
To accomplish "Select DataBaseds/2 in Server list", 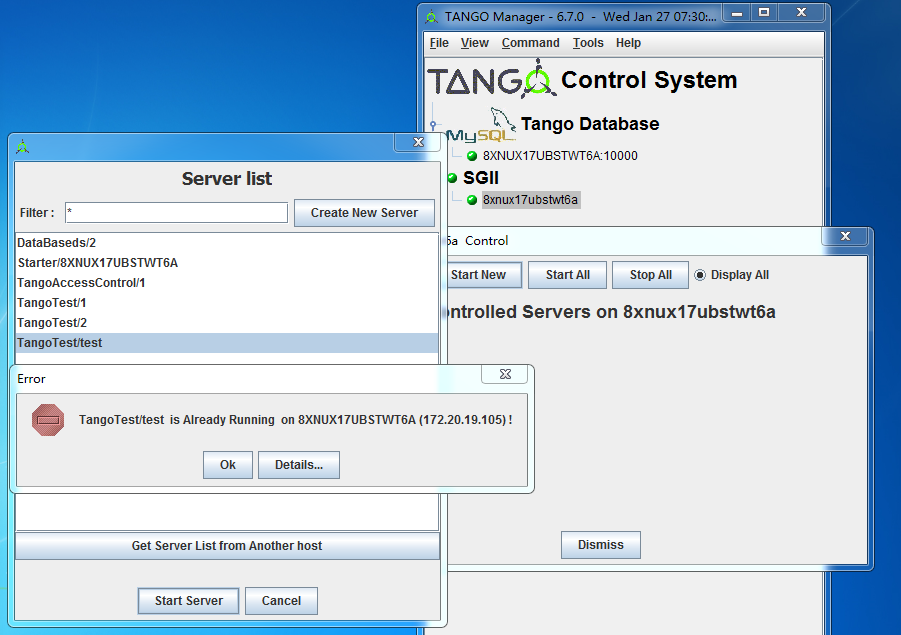I will (227, 243).
